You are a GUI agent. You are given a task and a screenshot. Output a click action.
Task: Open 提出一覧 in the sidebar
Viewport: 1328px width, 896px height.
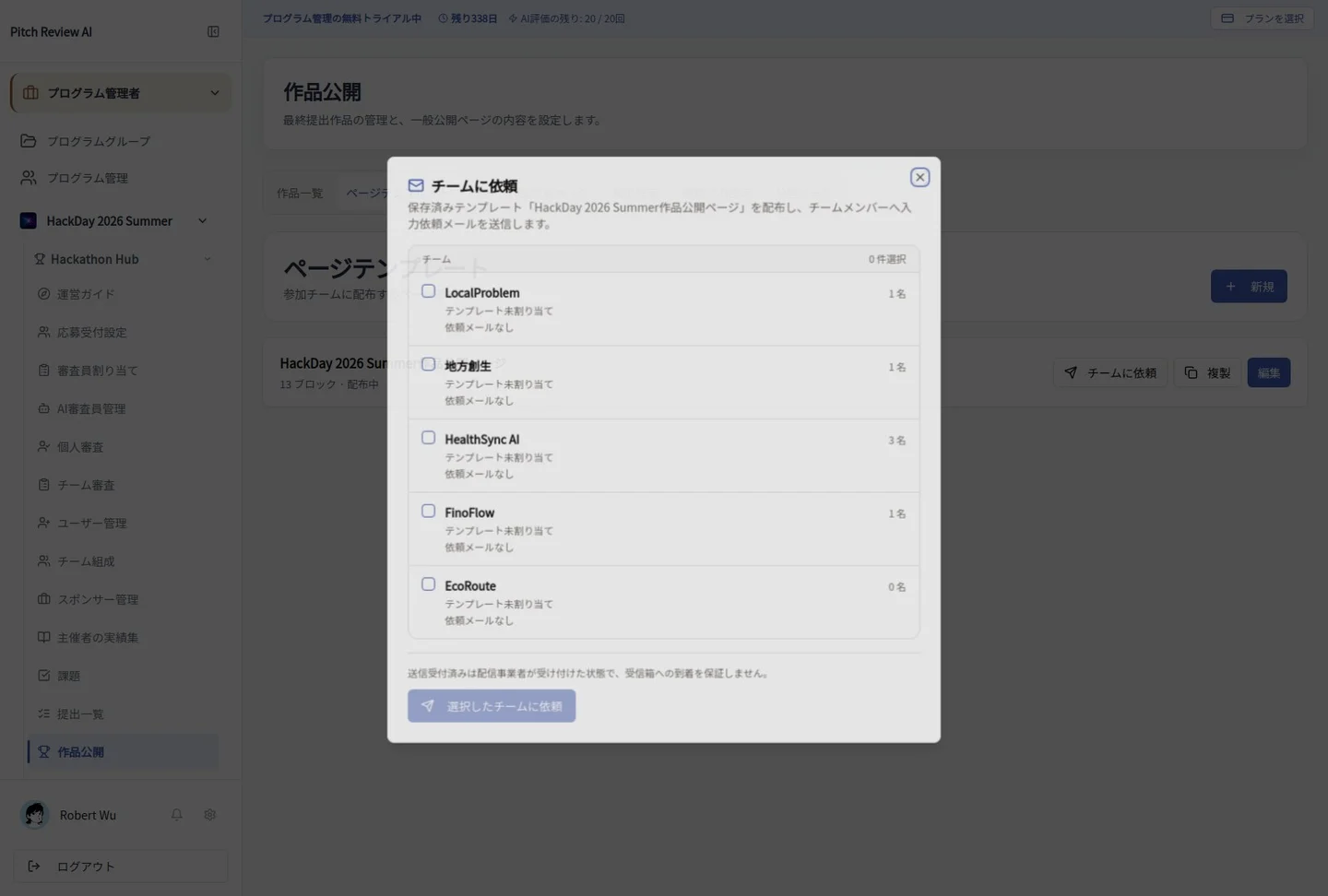click(124, 714)
